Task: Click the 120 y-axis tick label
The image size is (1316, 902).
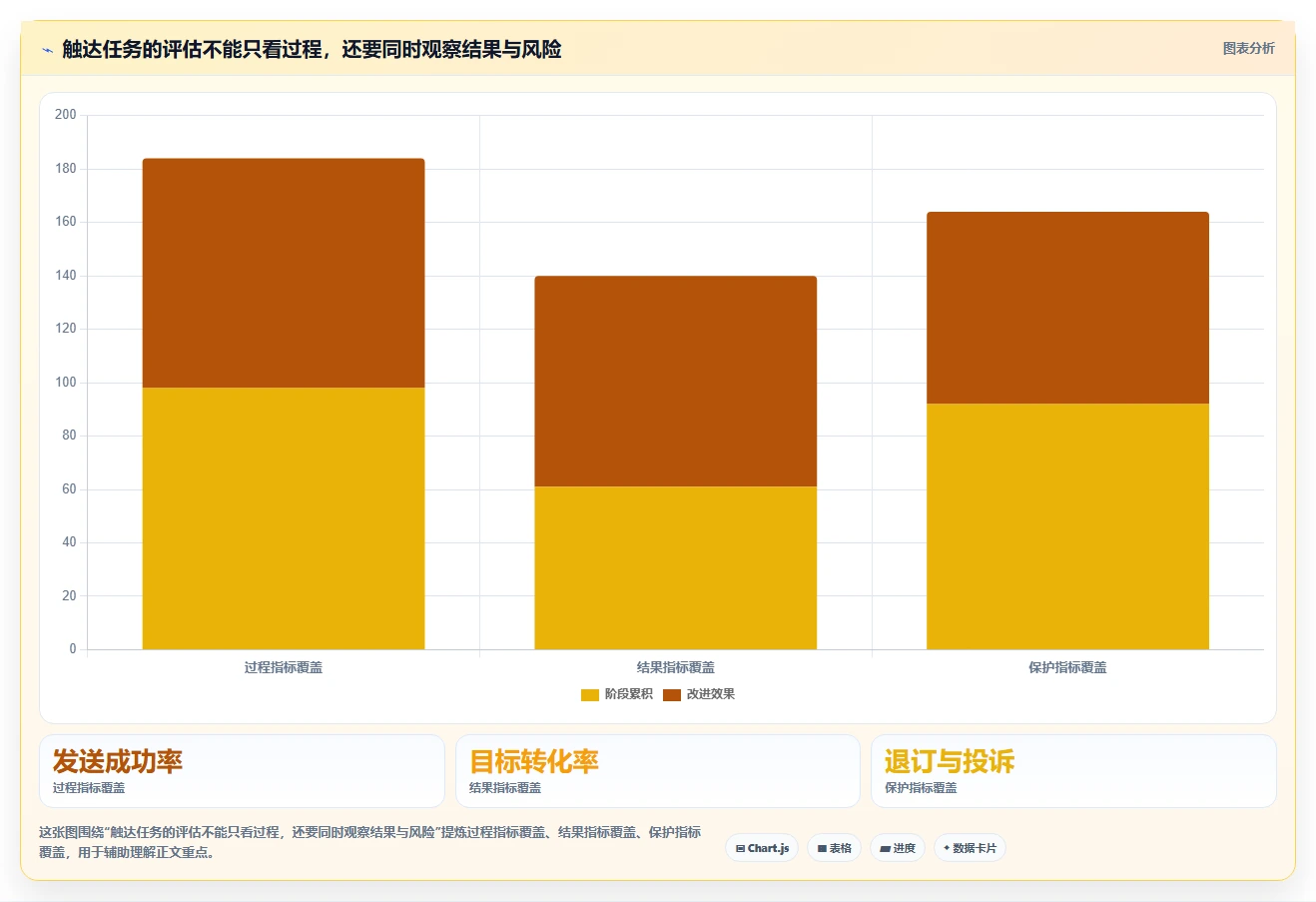Action: 66,329
